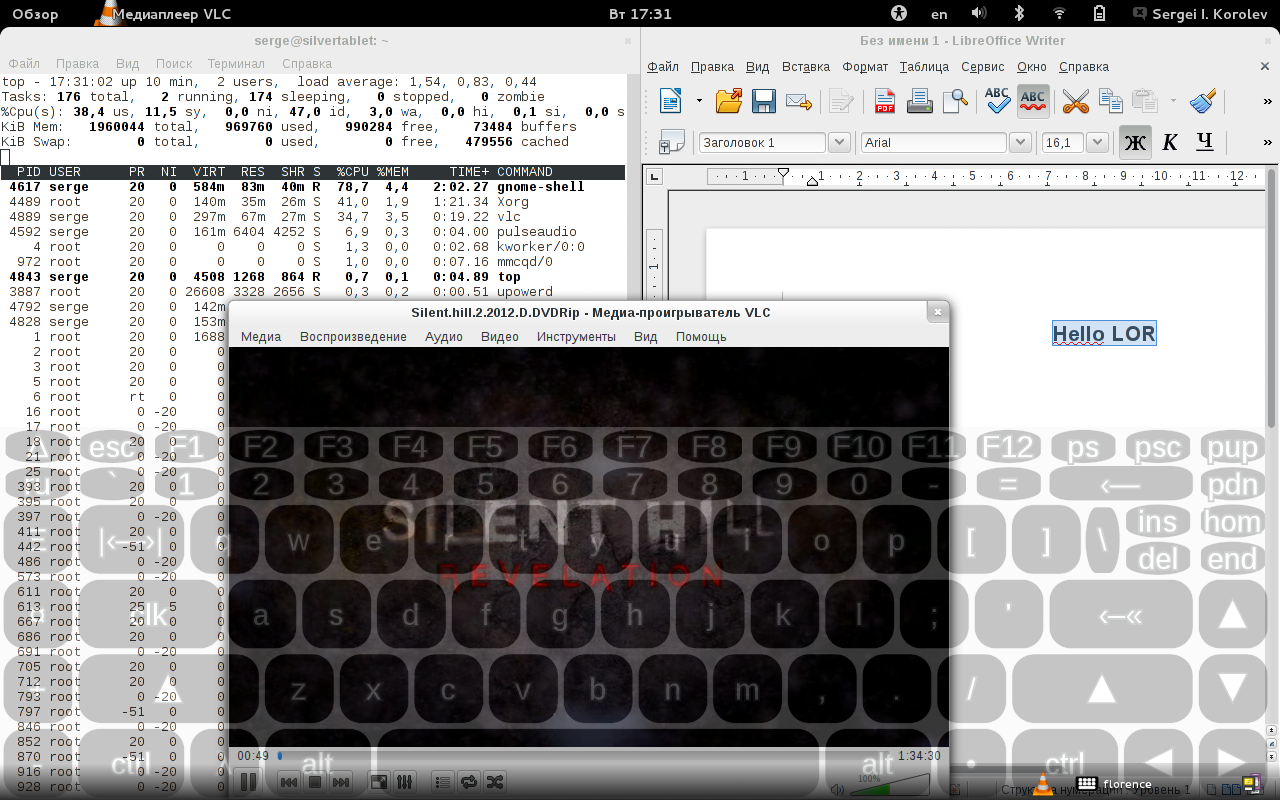1280x800 pixels.
Task: Toggle Underline (Ч) formatting in Writer
Action: tap(1205, 142)
